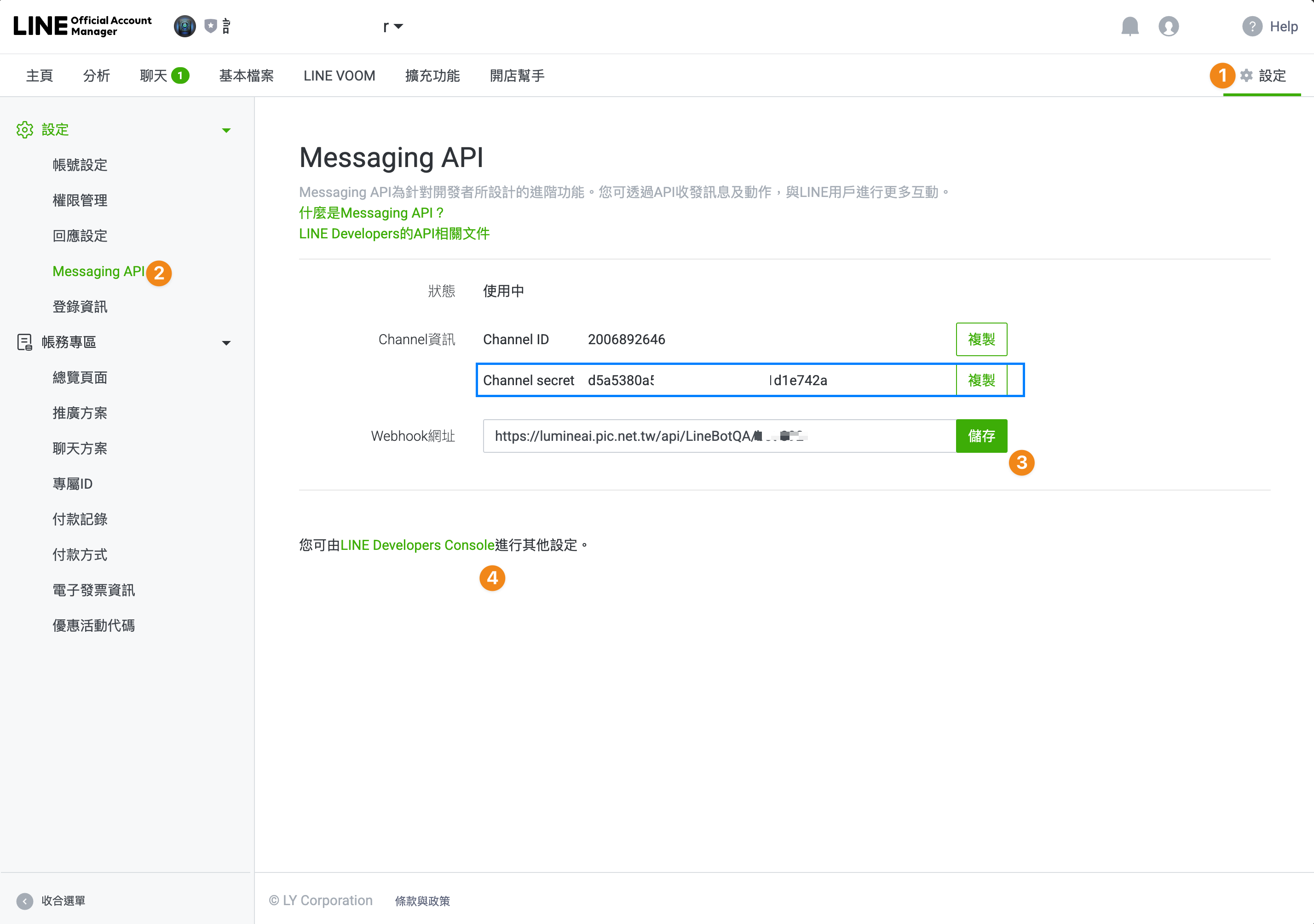Click the billing section document icon
Image resolution: width=1314 pixels, height=924 pixels.
[x=24, y=342]
